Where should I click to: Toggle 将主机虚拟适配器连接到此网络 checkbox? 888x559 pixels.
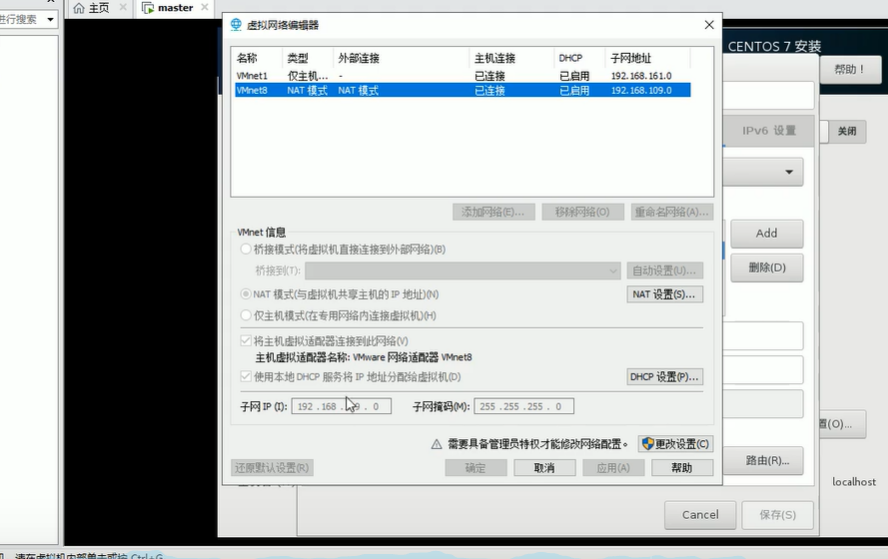246,340
